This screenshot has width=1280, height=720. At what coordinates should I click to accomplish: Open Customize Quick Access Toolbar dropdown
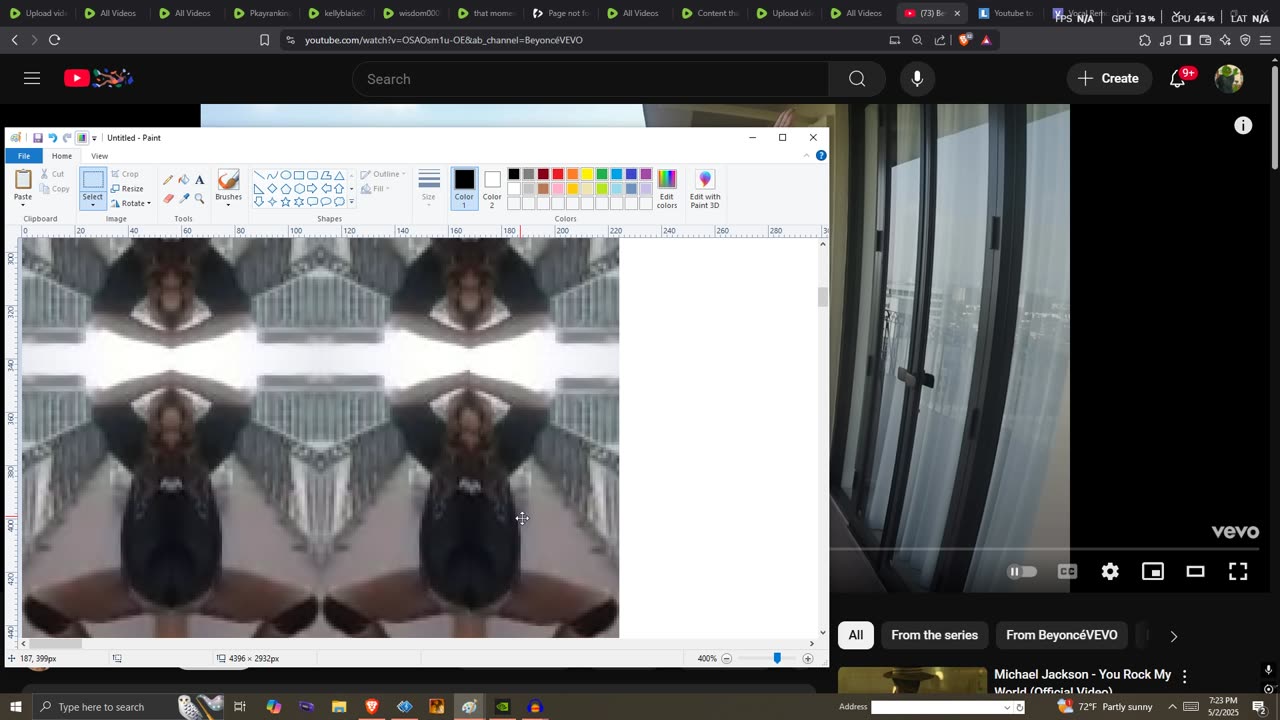(95, 138)
